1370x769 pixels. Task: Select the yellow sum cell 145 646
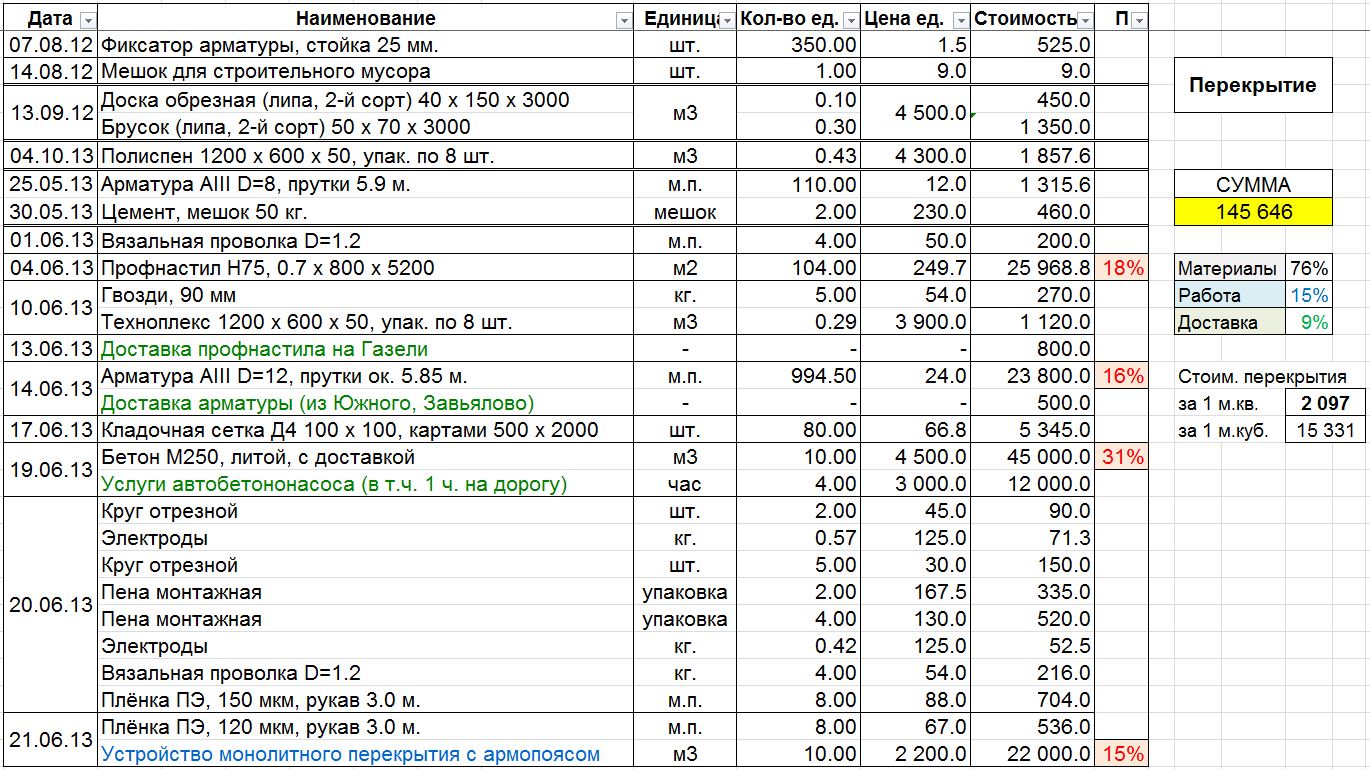tap(1253, 211)
